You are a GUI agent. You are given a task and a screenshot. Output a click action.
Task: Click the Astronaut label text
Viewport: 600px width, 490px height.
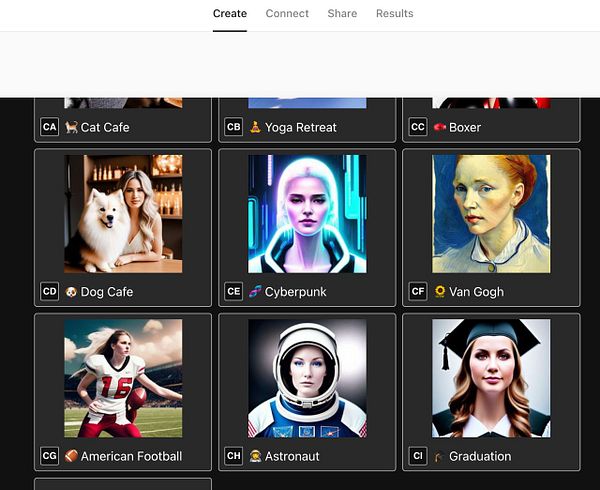coord(292,456)
